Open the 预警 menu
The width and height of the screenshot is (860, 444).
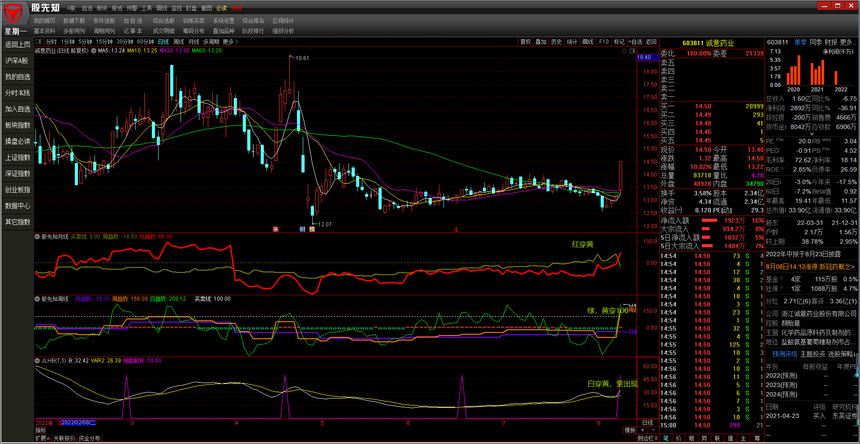tap(132, 8)
